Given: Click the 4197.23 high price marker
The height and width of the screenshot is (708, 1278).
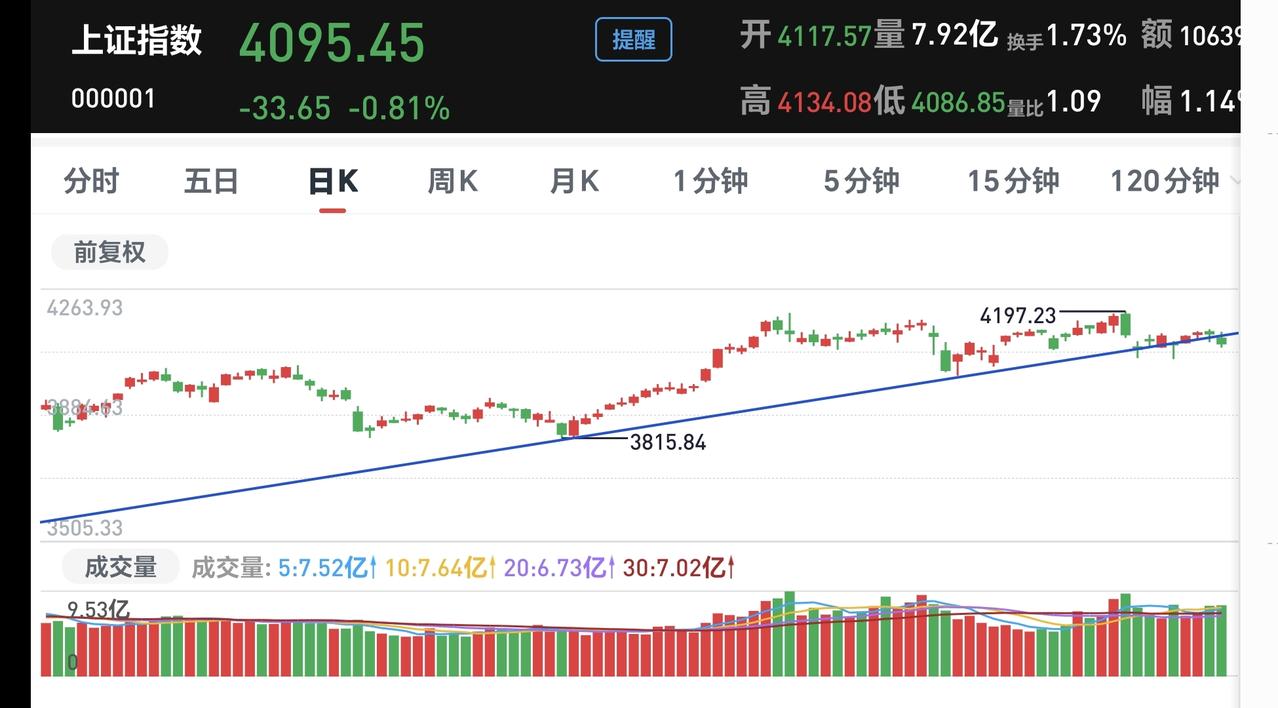Looking at the screenshot, I should click(x=1018, y=313).
